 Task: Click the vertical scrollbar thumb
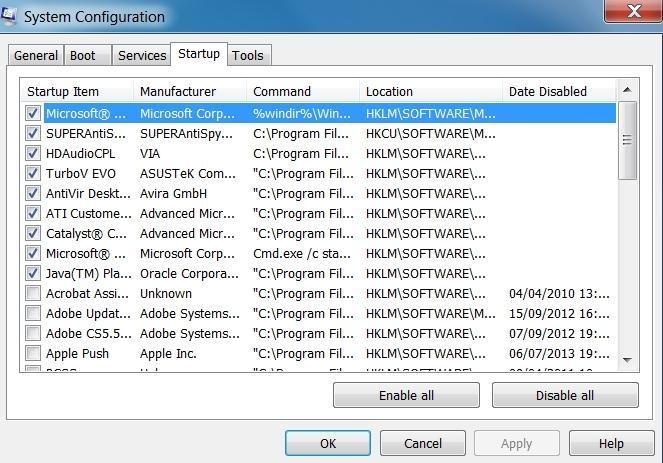point(627,140)
